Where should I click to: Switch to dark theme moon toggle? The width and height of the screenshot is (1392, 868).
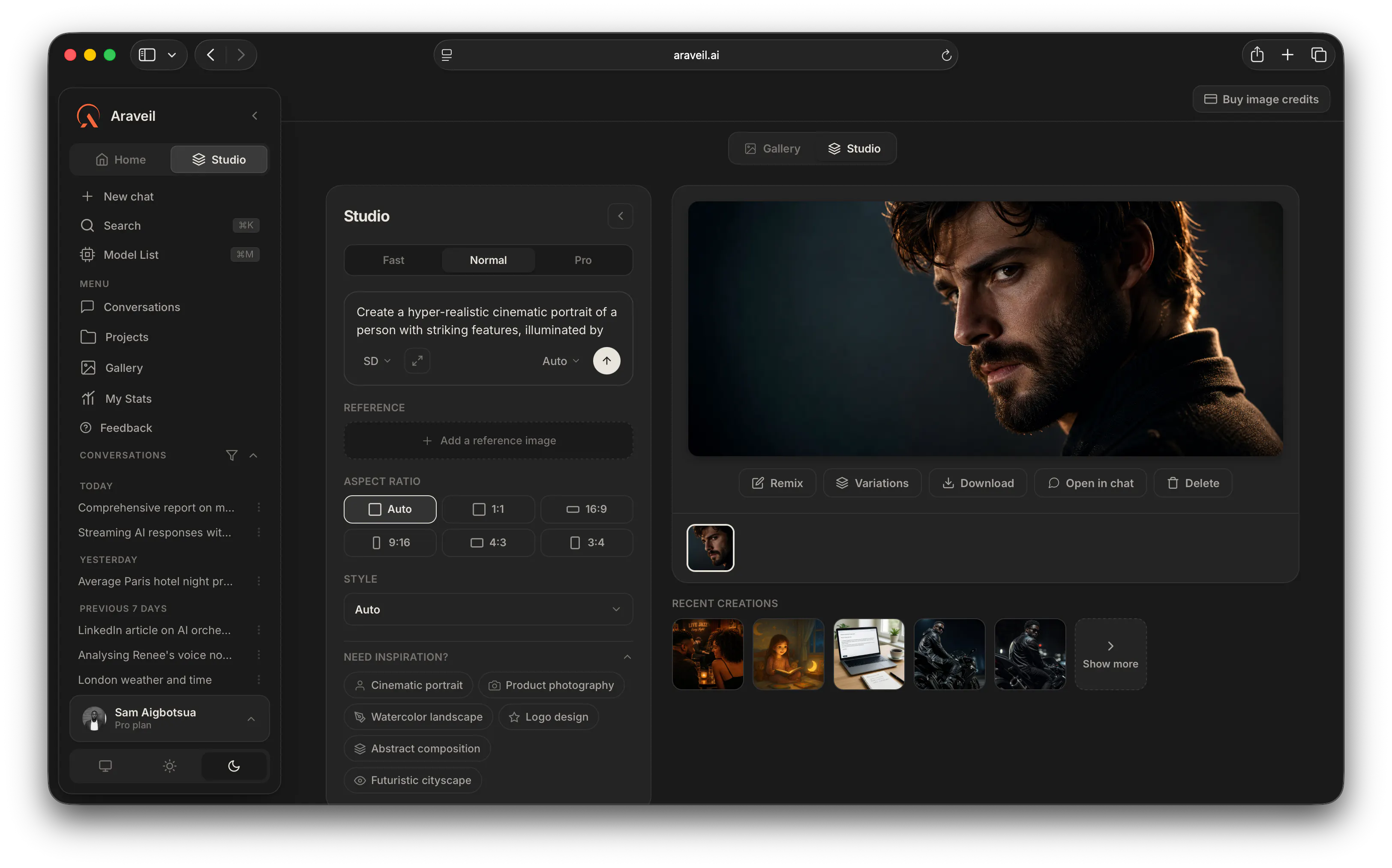pyautogui.click(x=234, y=766)
